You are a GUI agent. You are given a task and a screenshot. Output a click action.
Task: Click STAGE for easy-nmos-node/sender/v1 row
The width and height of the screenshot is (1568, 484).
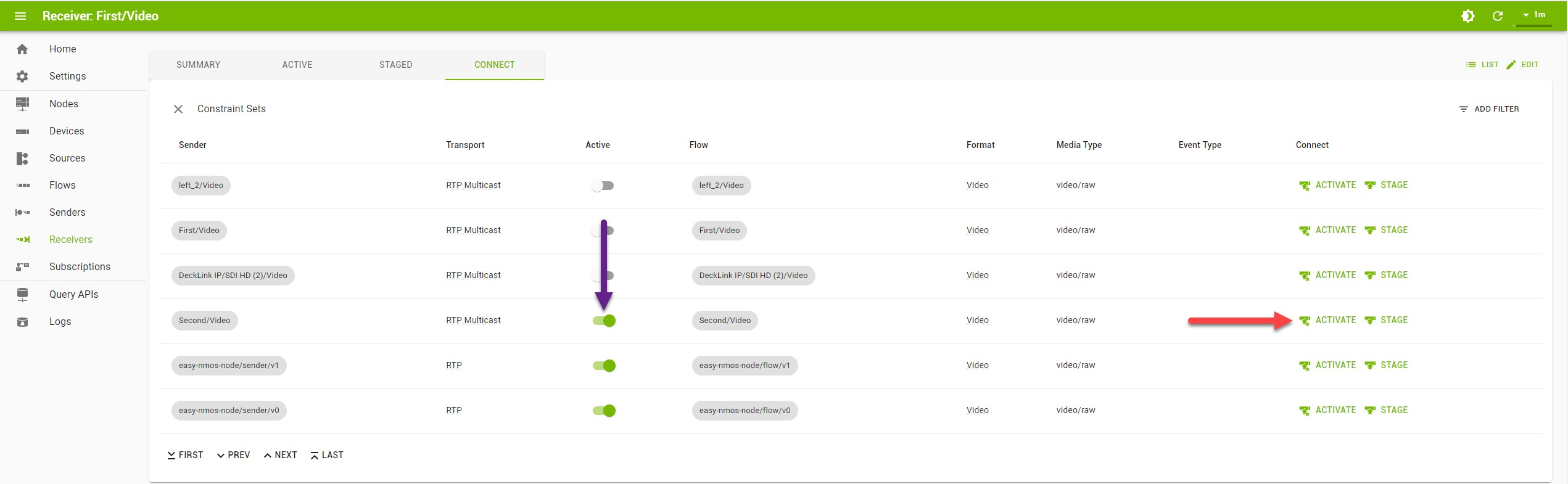[x=1386, y=365]
